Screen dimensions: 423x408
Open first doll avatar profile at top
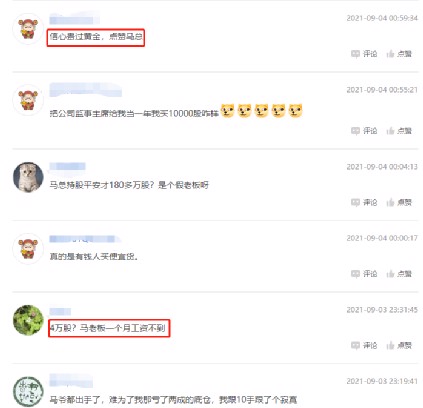coord(28,29)
